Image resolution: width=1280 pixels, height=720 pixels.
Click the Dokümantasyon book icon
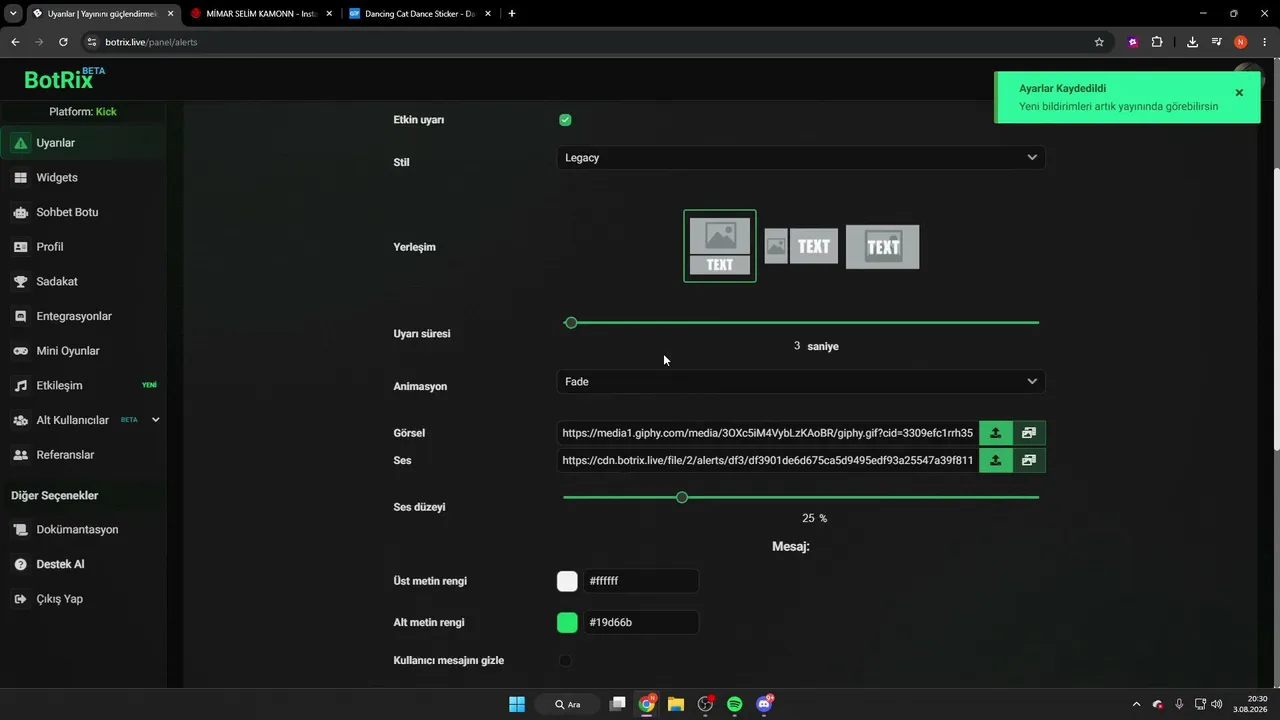point(20,530)
